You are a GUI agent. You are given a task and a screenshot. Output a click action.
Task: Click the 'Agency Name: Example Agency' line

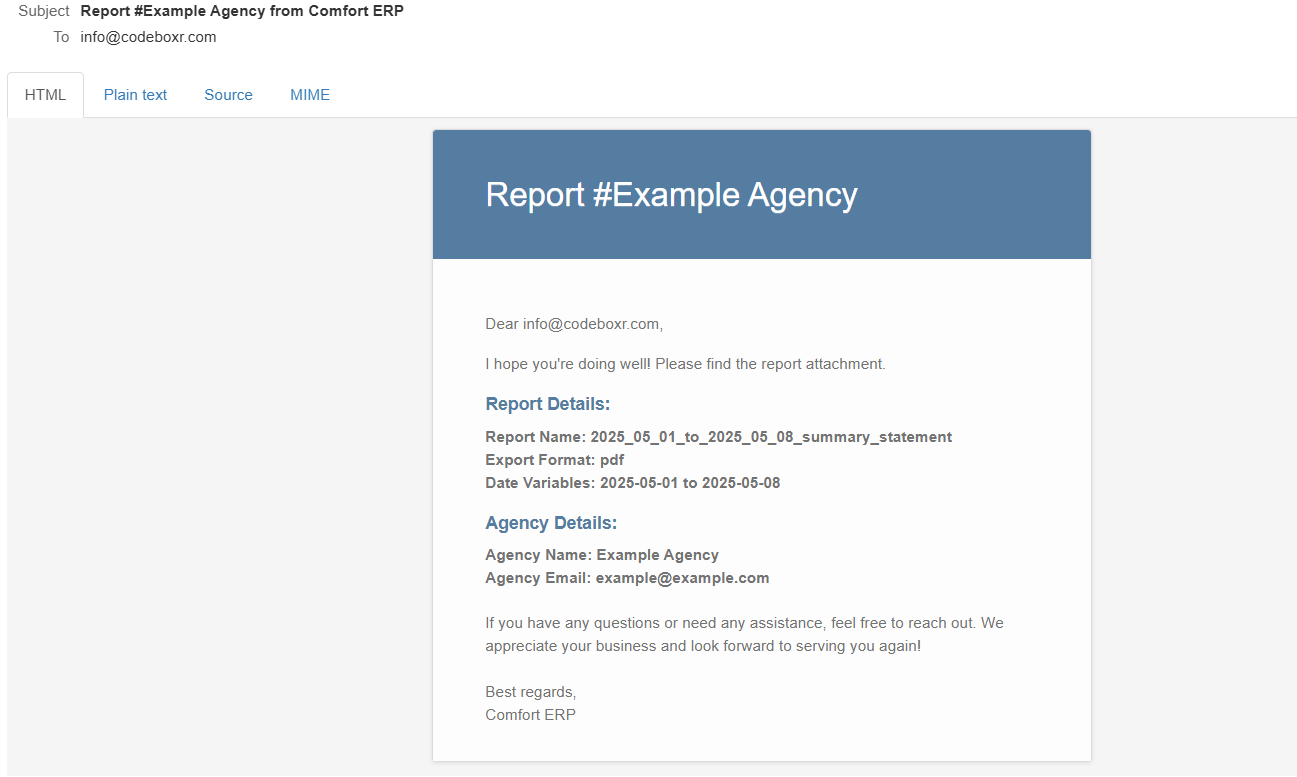[601, 555]
